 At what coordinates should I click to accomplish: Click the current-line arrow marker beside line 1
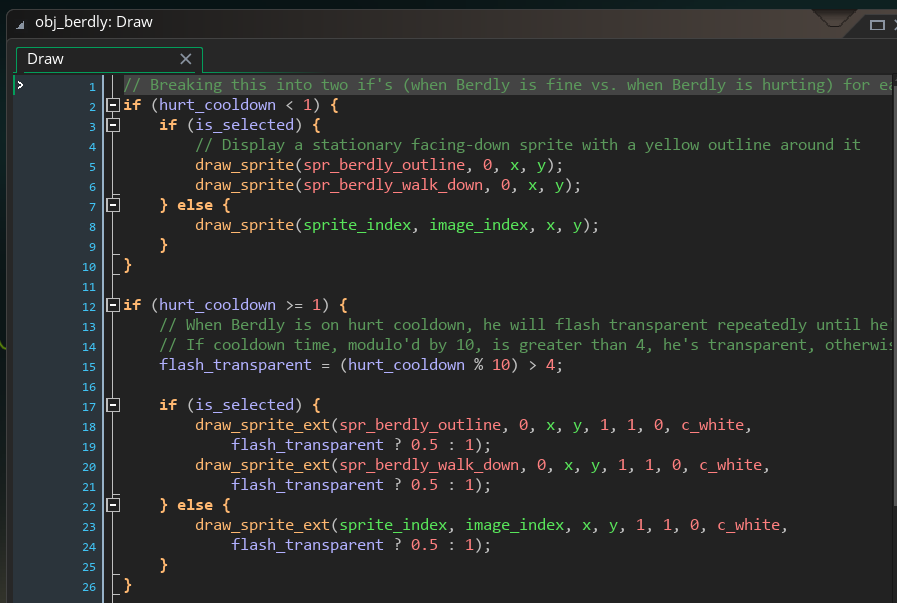20,85
